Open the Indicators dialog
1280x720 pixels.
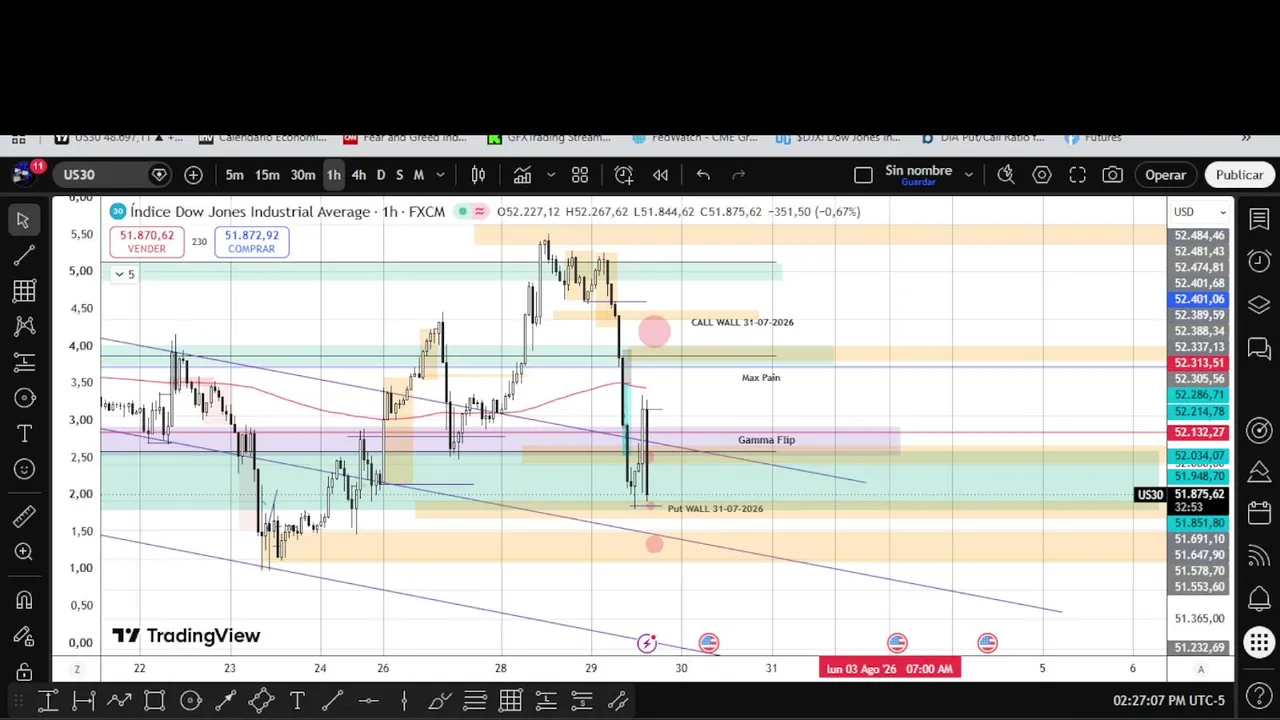[x=522, y=175]
